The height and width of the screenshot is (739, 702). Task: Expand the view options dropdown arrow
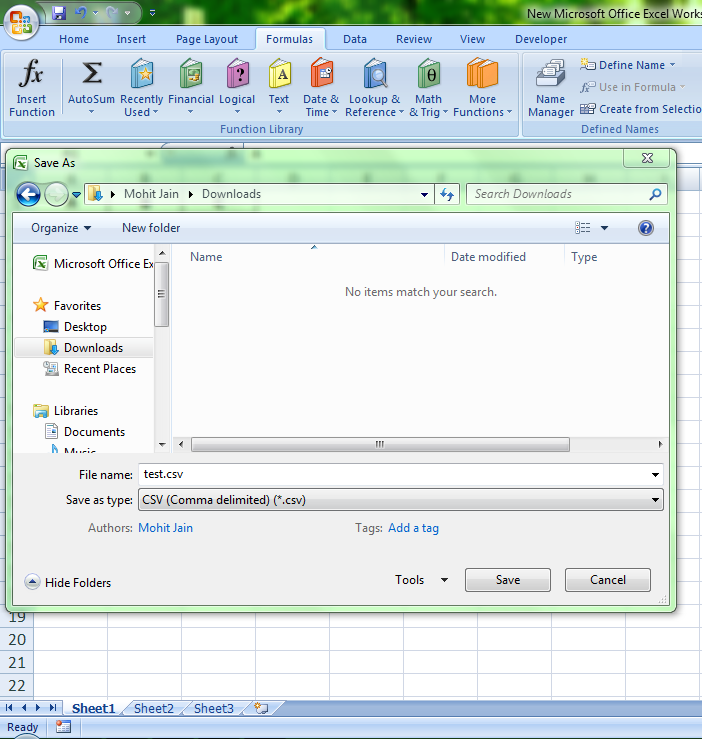[604, 228]
